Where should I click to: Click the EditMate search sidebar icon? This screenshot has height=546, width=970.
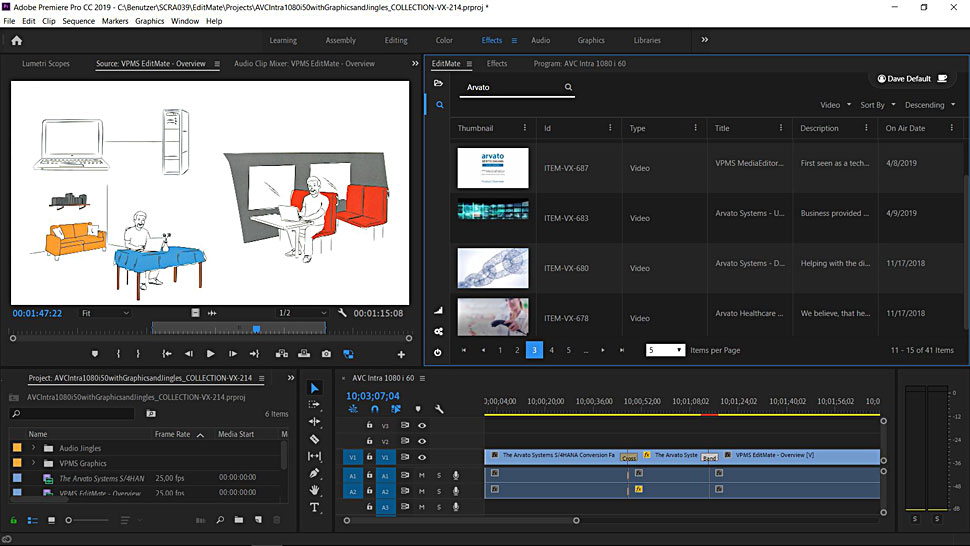coord(439,104)
